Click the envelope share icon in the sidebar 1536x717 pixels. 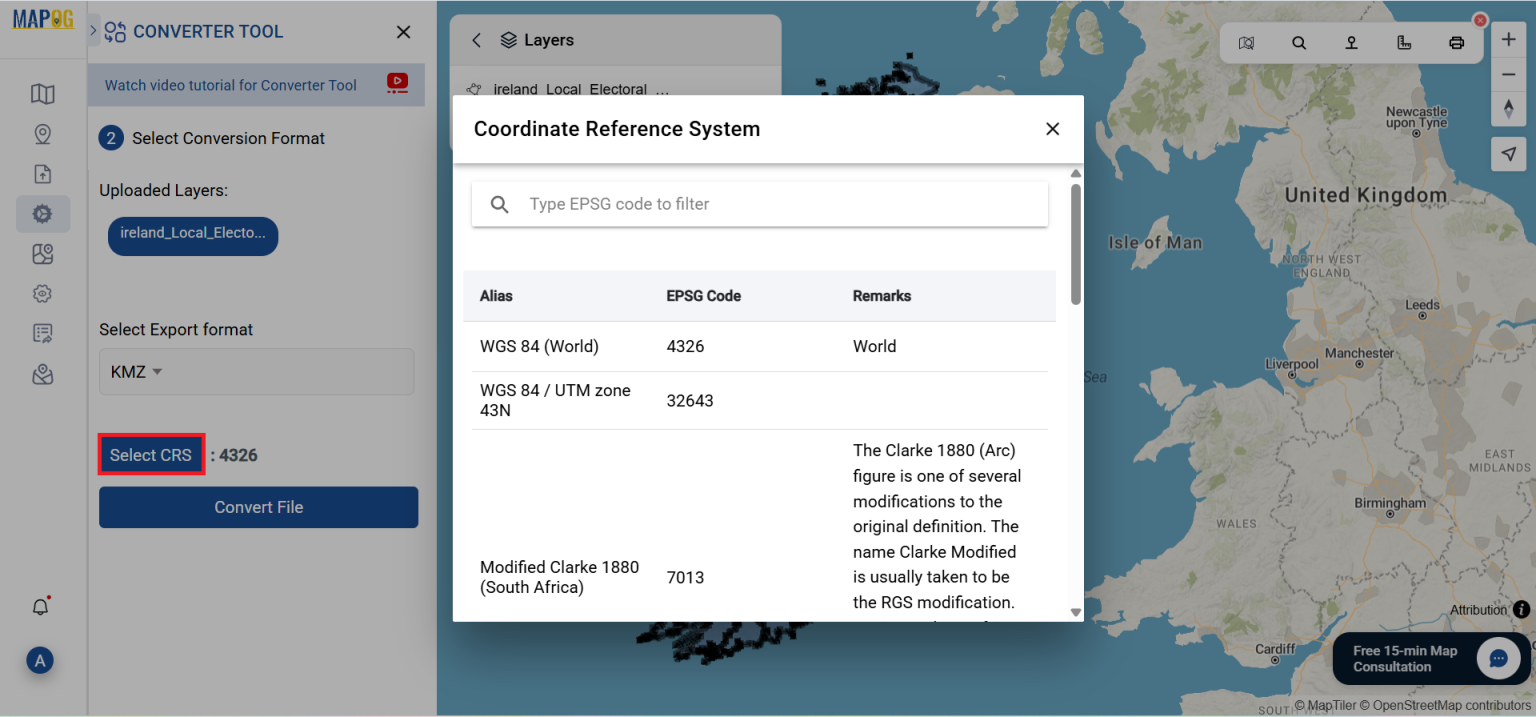[43, 373]
